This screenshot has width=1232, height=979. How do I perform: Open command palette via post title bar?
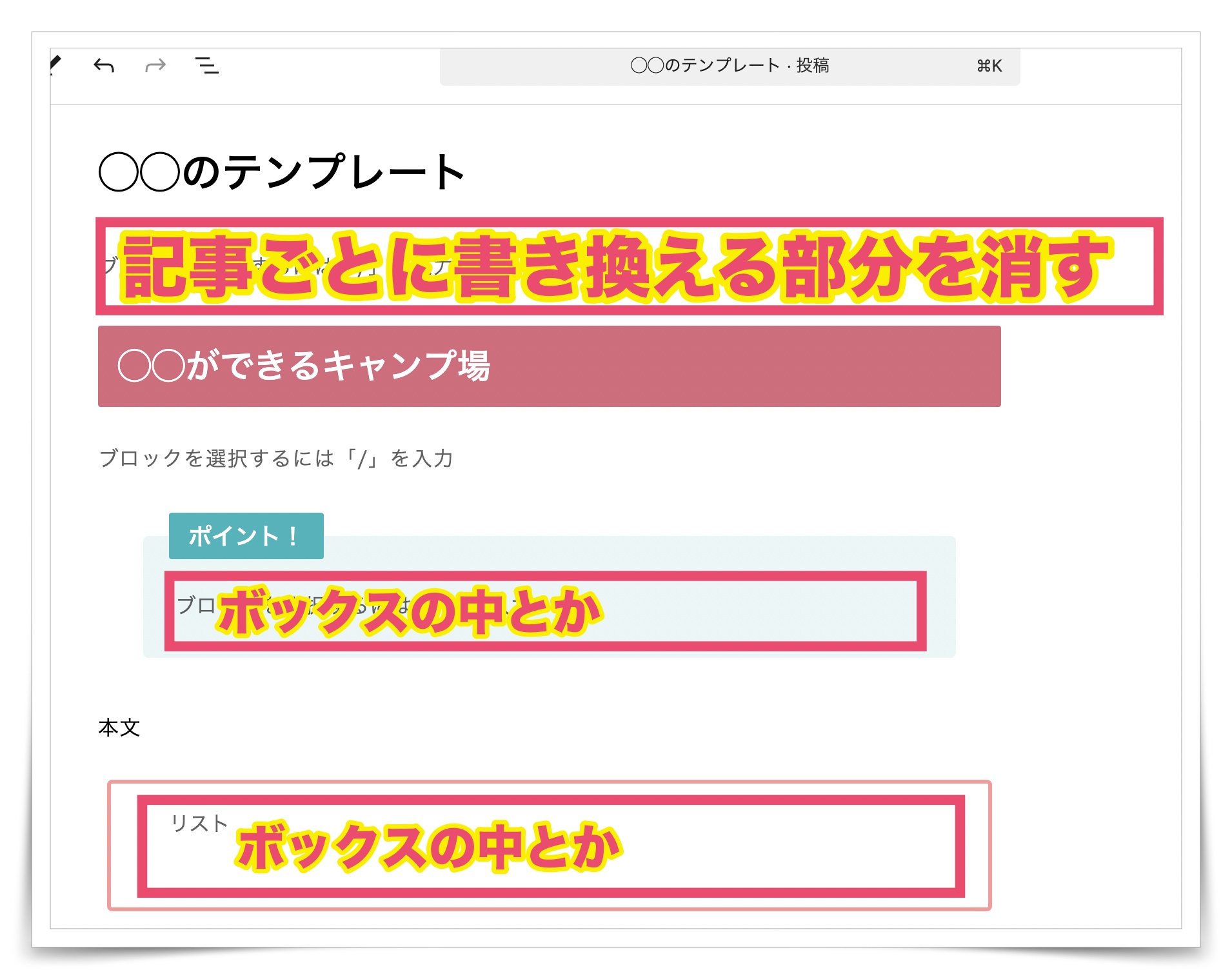pos(730,66)
